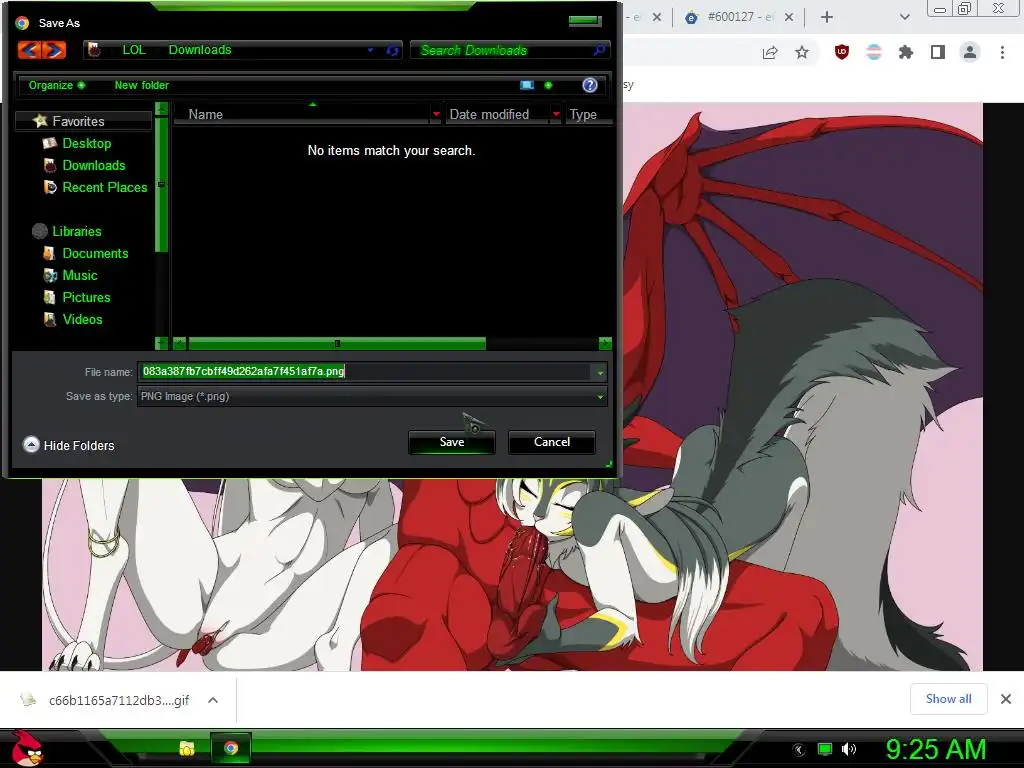The image size is (1024, 768).
Task: Share this page from Chrome toolbar
Action: (770, 52)
